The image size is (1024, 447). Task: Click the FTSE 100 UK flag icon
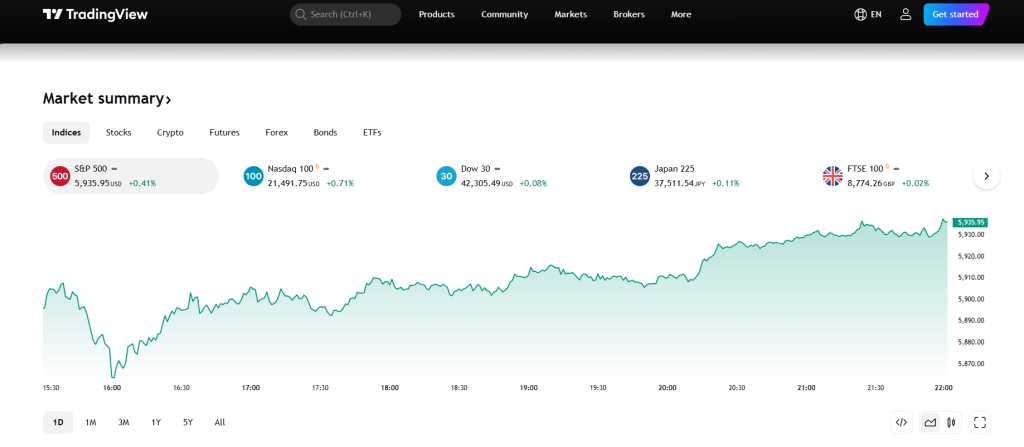832,176
